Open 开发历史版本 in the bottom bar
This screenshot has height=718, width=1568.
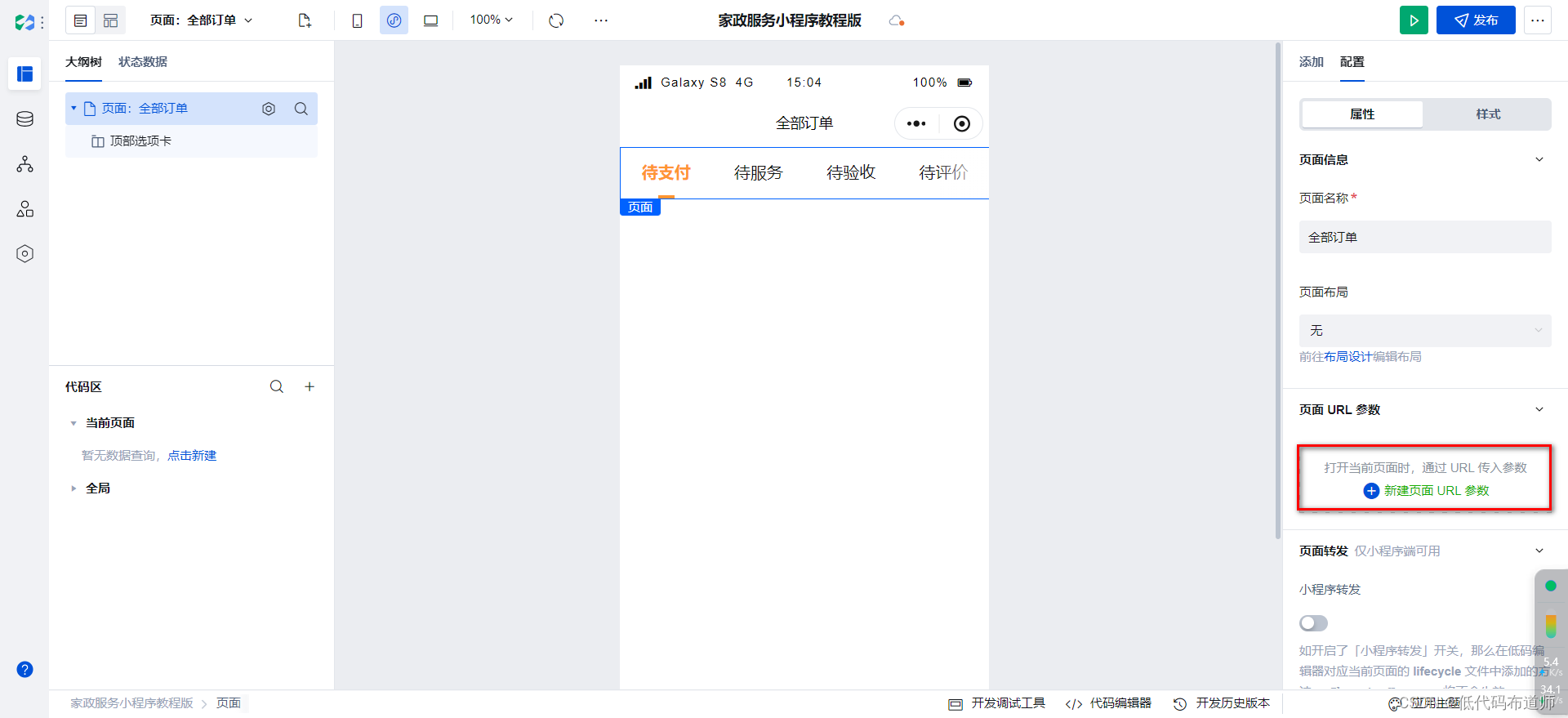[x=1222, y=703]
